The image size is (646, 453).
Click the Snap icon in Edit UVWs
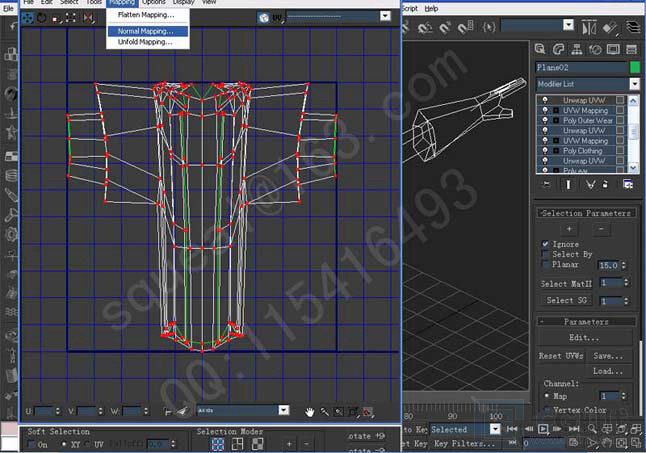click(368, 411)
